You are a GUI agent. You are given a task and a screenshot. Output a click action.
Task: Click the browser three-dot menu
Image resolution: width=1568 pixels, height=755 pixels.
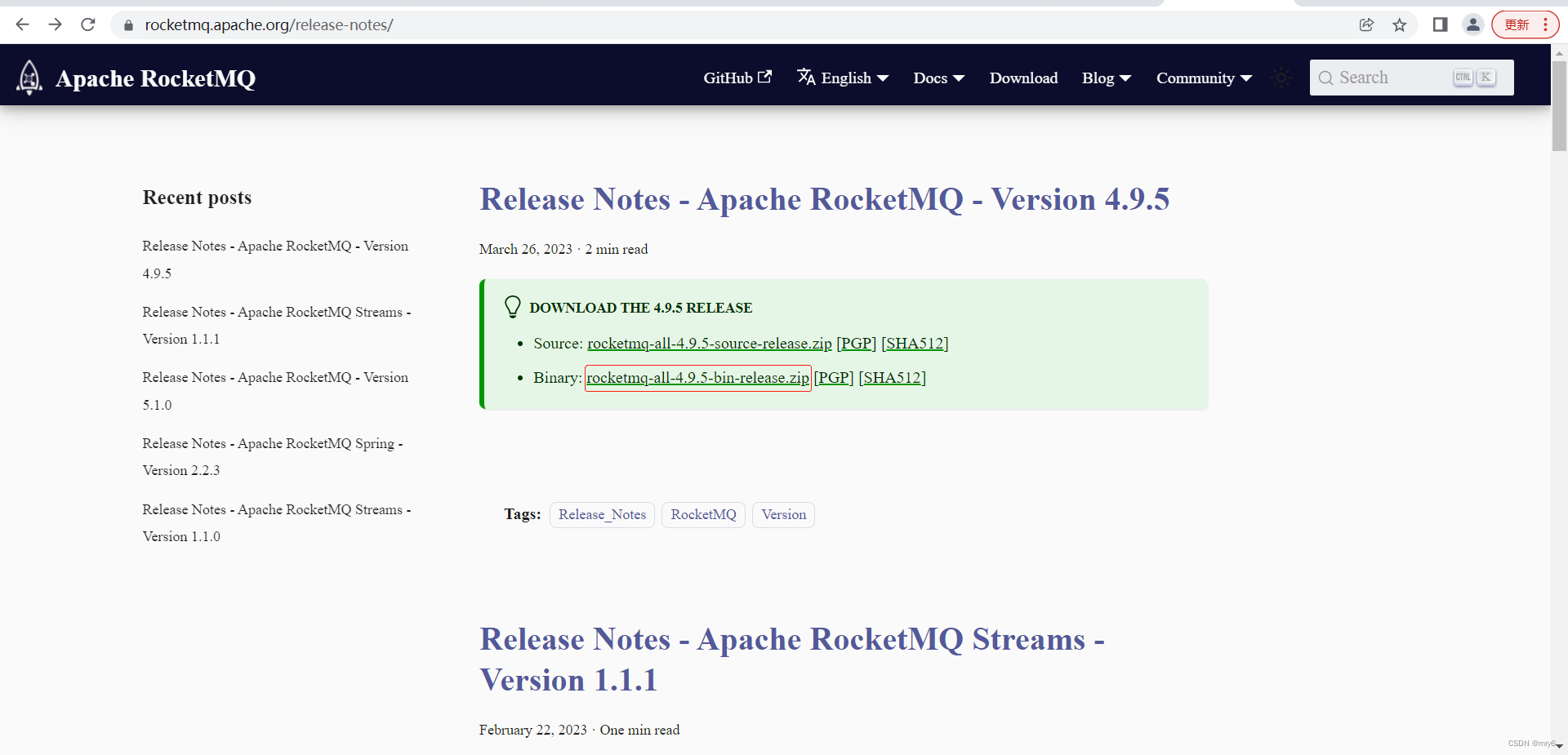click(1545, 24)
